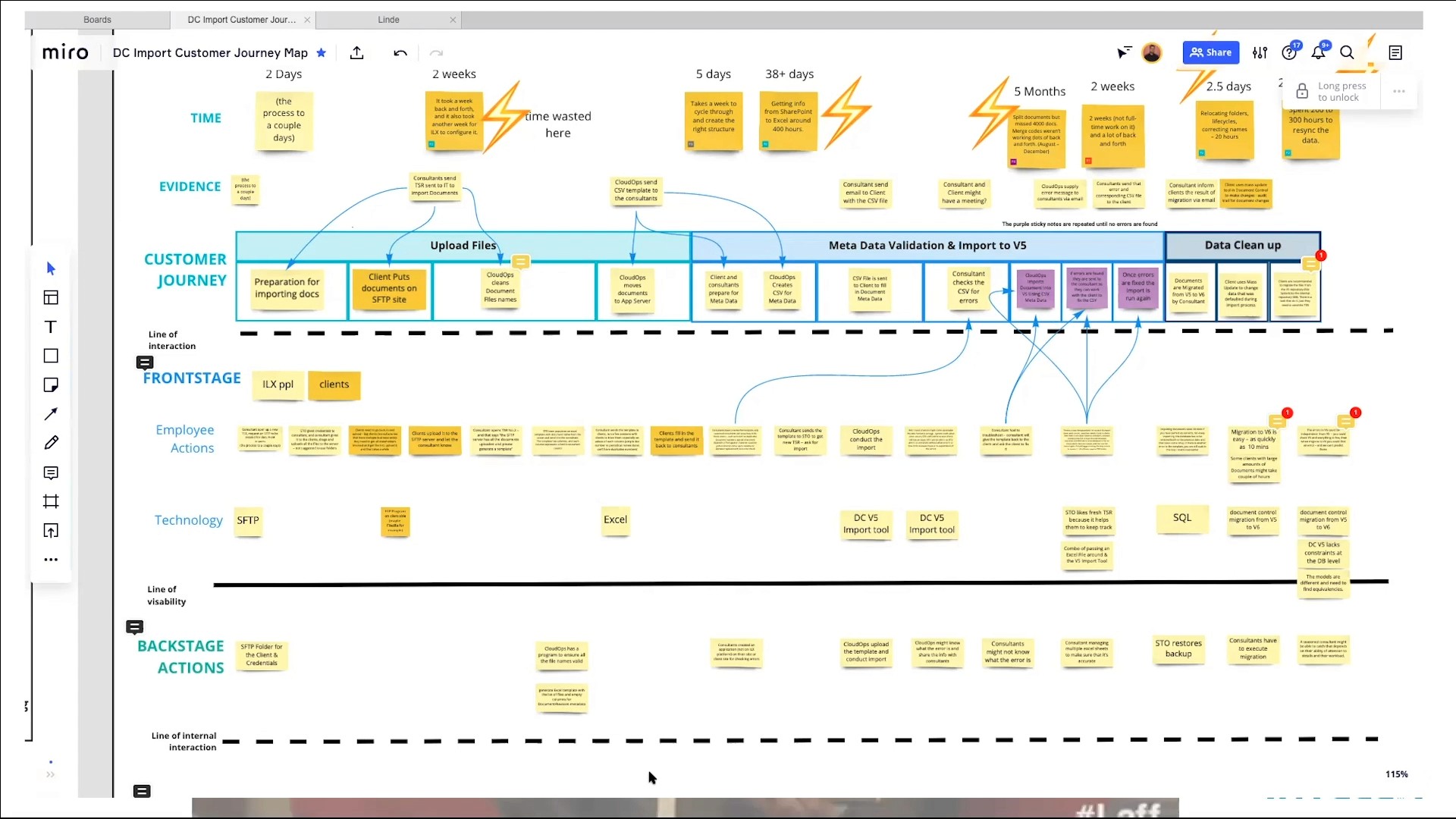Click the blue Share button

click(x=1210, y=52)
